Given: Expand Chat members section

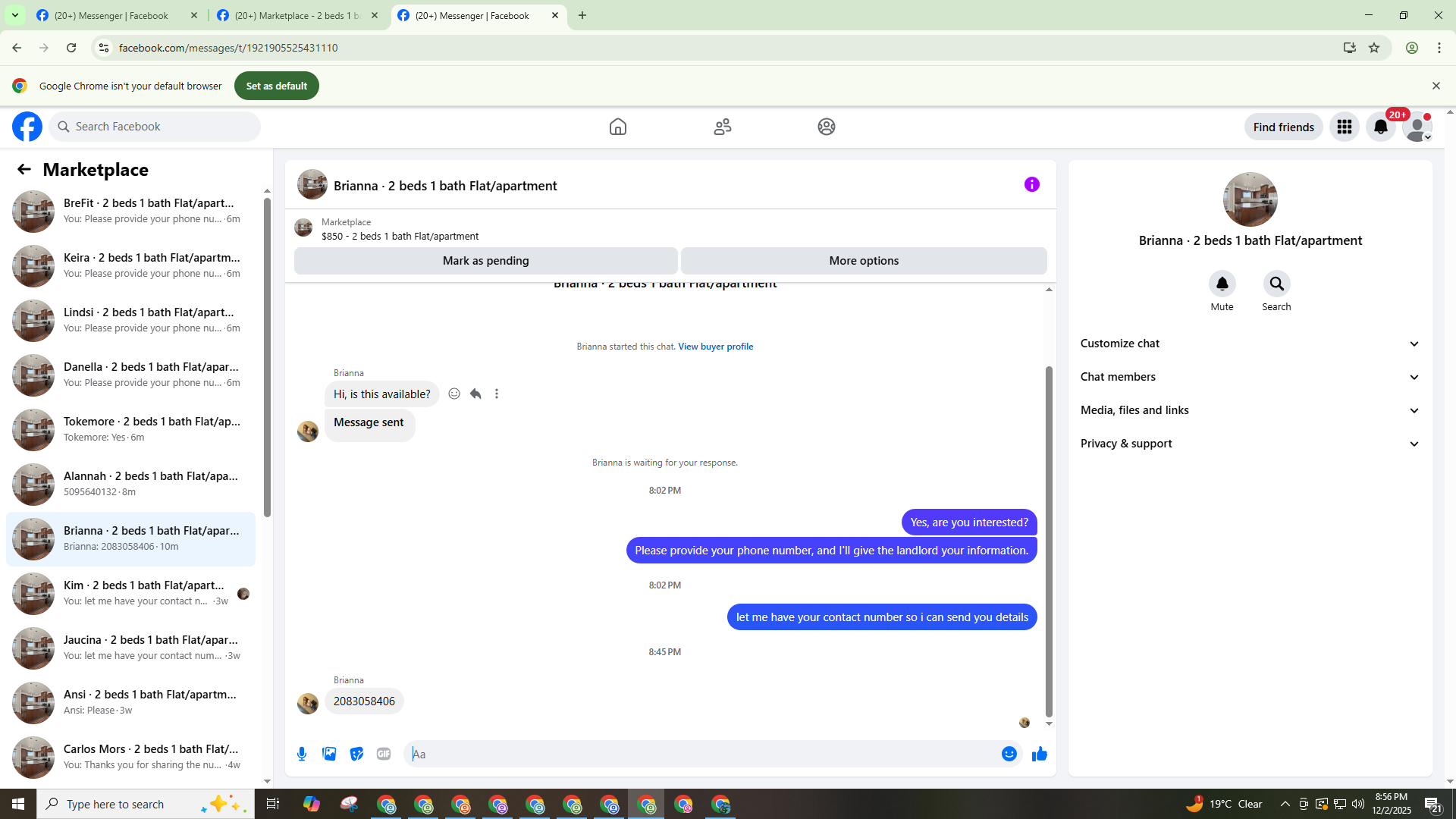Looking at the screenshot, I should 1250,377.
